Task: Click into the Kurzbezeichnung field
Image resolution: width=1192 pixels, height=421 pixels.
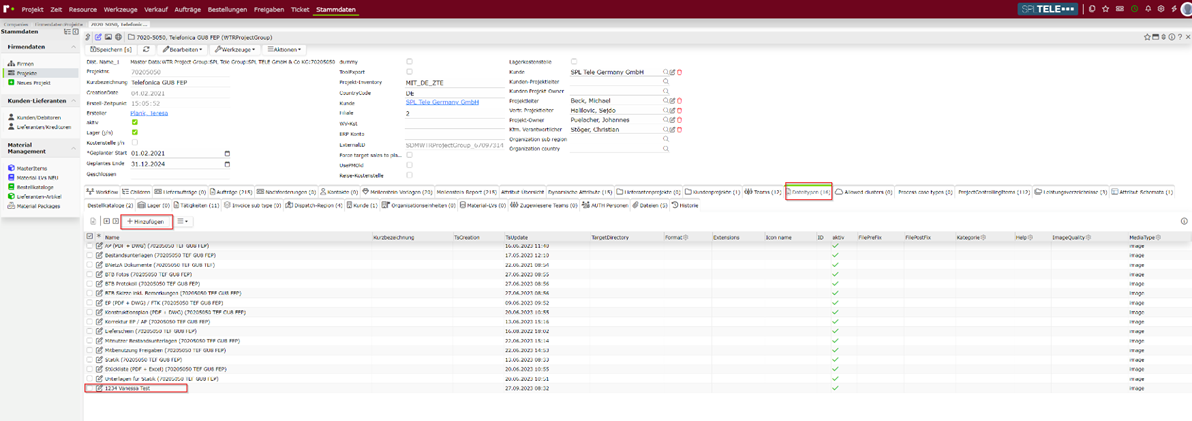Action: 180,81
